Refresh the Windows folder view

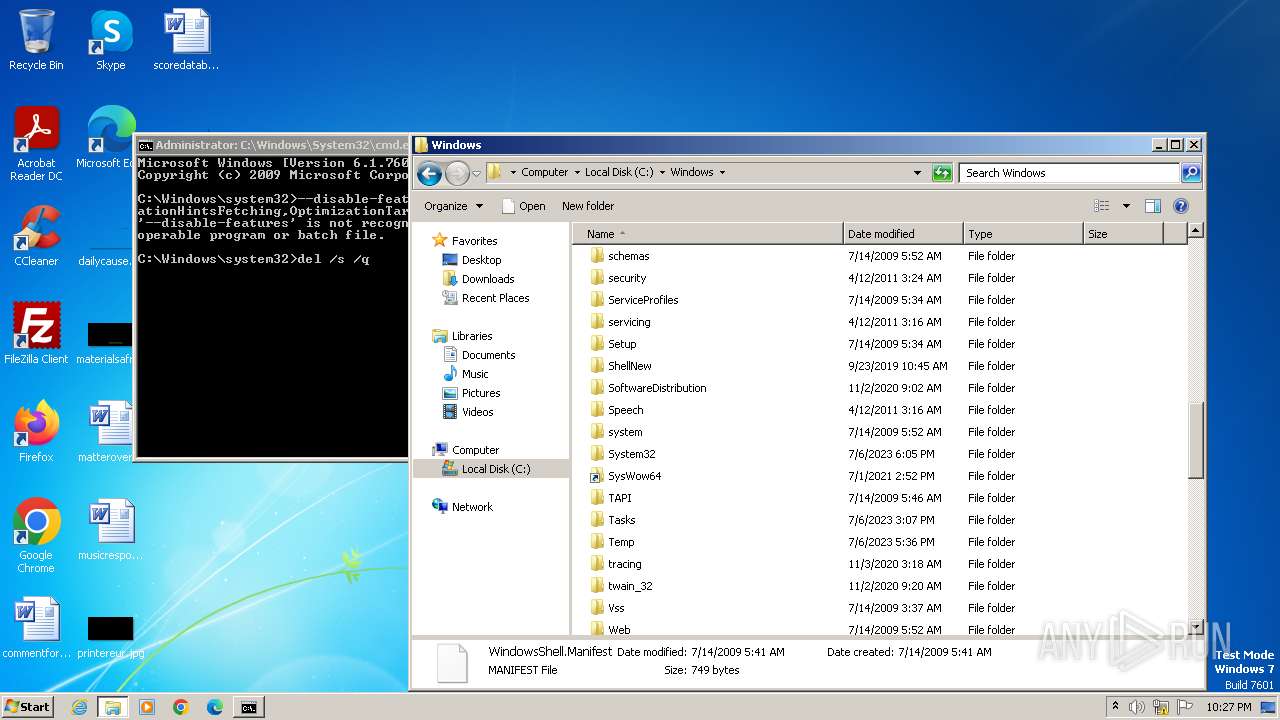942,173
